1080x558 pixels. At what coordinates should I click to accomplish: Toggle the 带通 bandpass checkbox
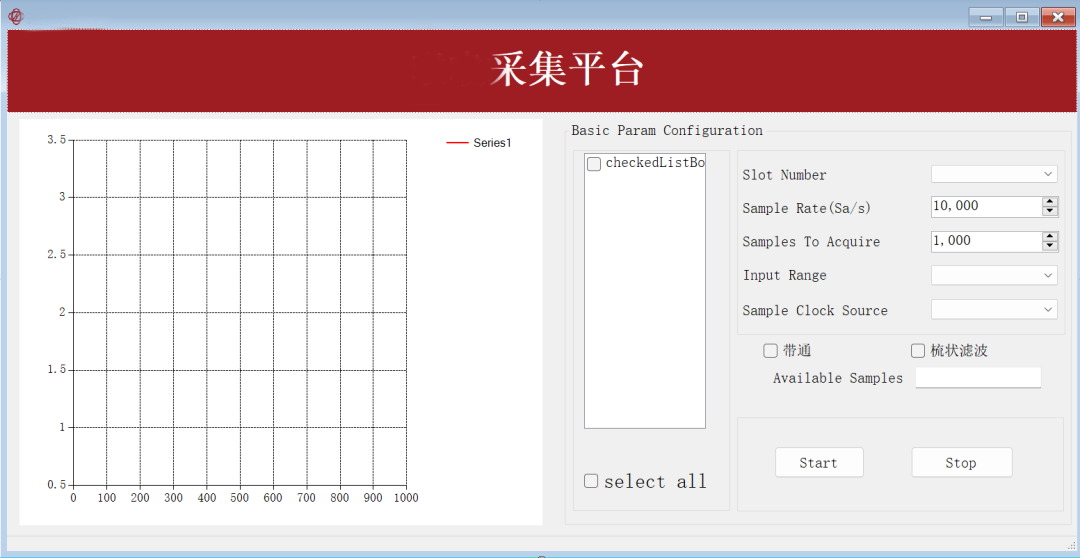click(x=770, y=351)
